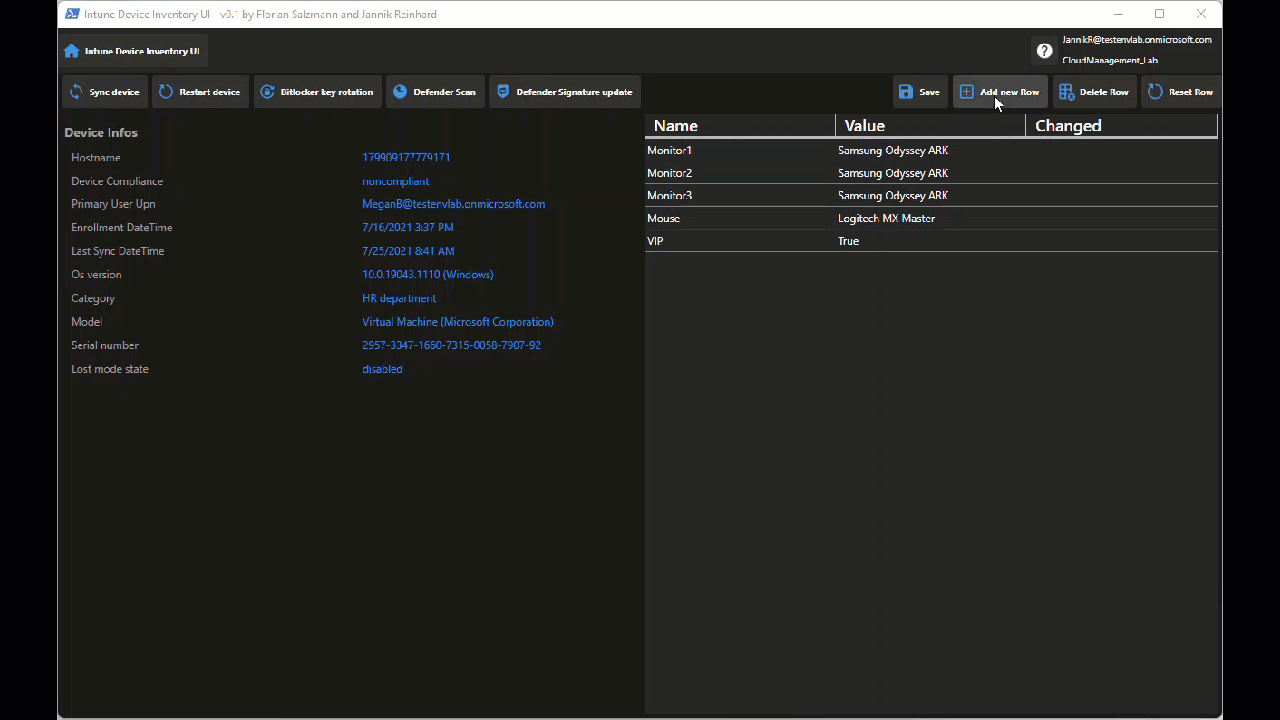Click the Virtual Machine model value
Image resolution: width=1280 pixels, height=720 pixels.
(x=458, y=322)
